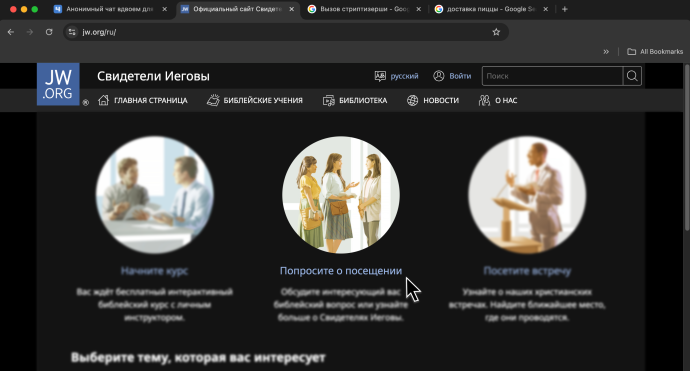The width and height of the screenshot is (690, 371).
Task: Click Выберите тему, которая вас интересует heading
Action: (x=198, y=357)
